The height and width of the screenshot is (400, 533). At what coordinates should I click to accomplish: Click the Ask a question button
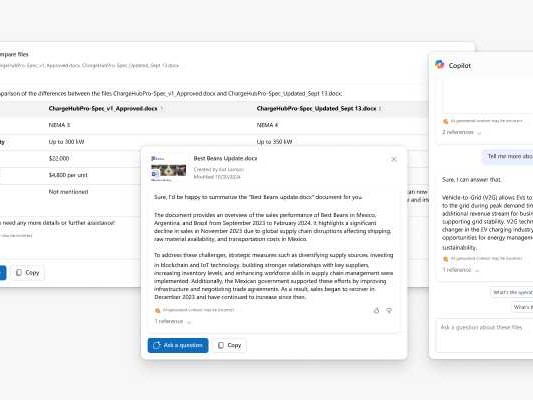[178, 345]
